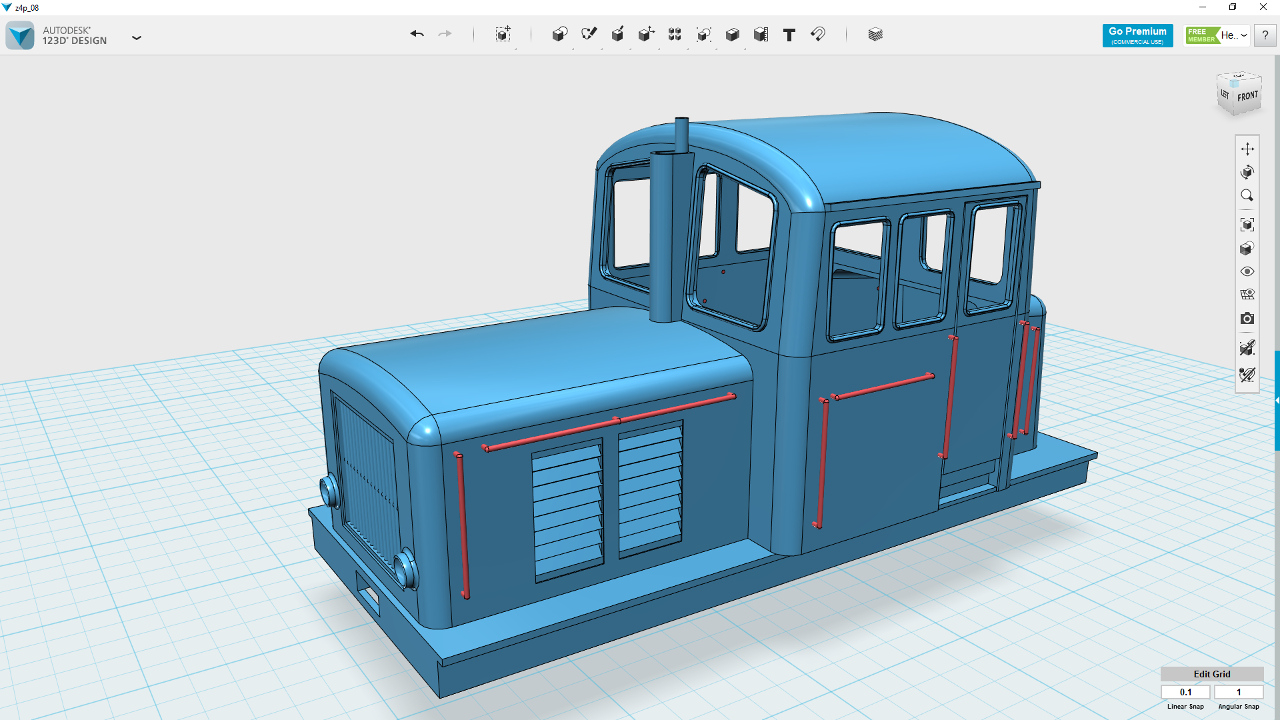Click the Linear Snap value field
Image resolution: width=1280 pixels, height=720 pixels.
tap(1186, 692)
